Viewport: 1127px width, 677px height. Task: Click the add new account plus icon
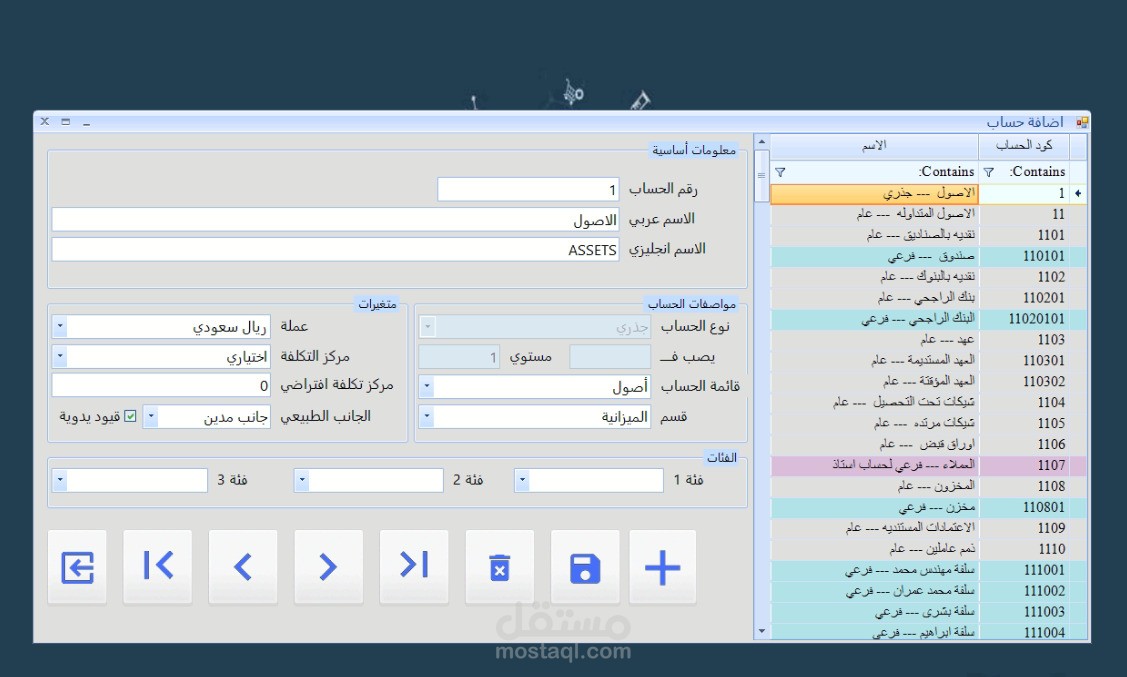pos(662,567)
